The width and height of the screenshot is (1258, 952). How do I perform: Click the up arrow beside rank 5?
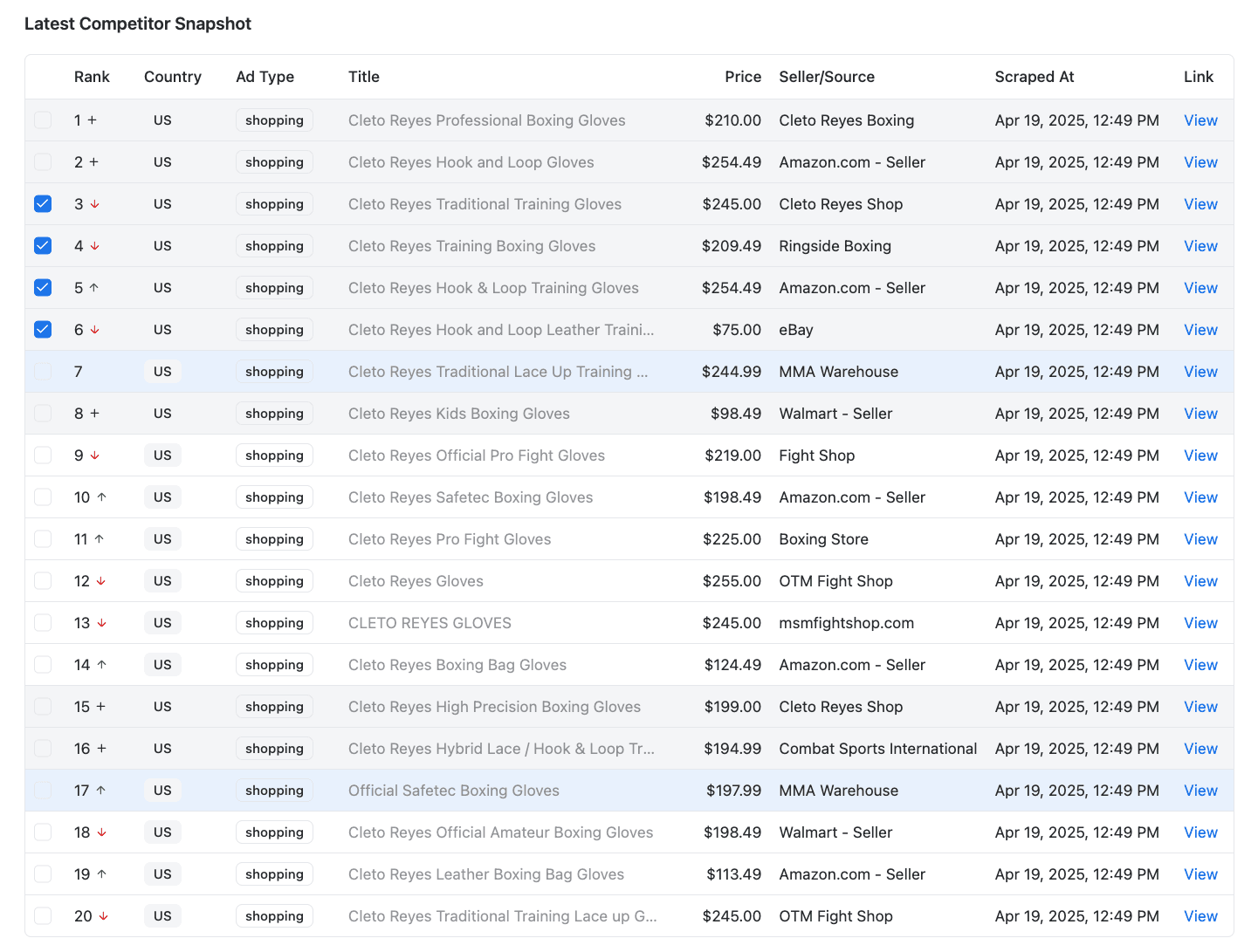tap(94, 288)
